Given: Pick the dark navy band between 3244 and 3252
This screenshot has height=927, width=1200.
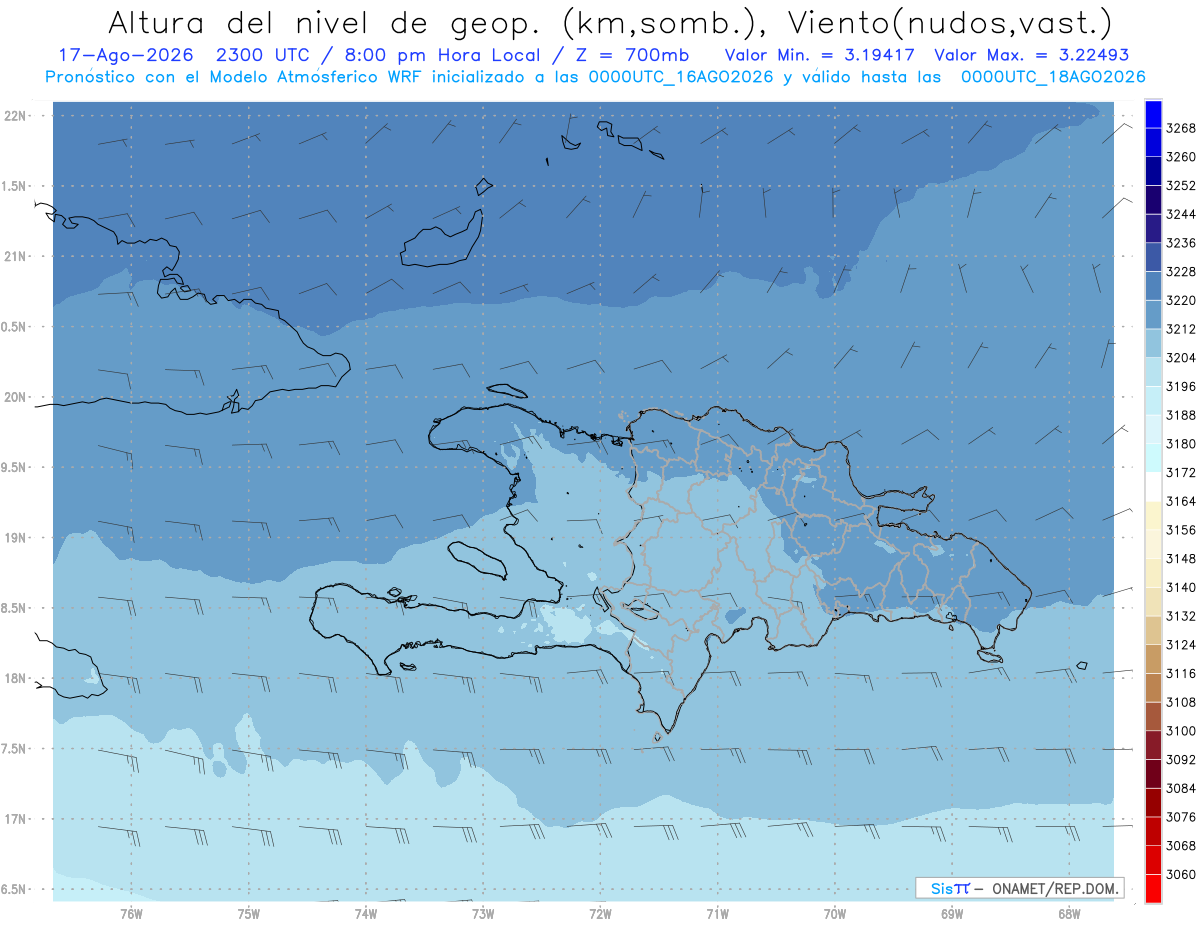Looking at the screenshot, I should [x=1153, y=200].
